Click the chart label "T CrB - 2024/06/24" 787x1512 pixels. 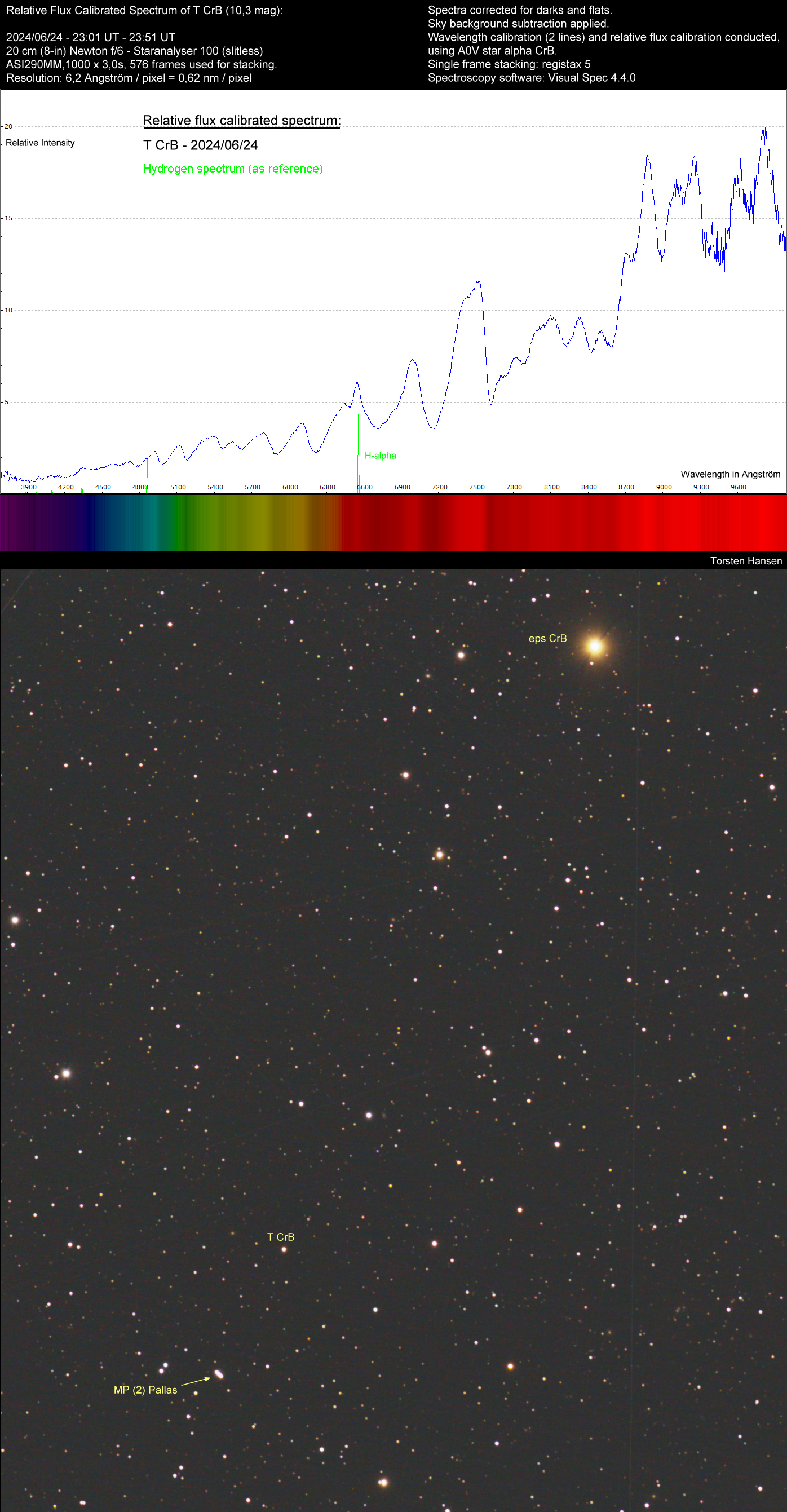pos(200,145)
